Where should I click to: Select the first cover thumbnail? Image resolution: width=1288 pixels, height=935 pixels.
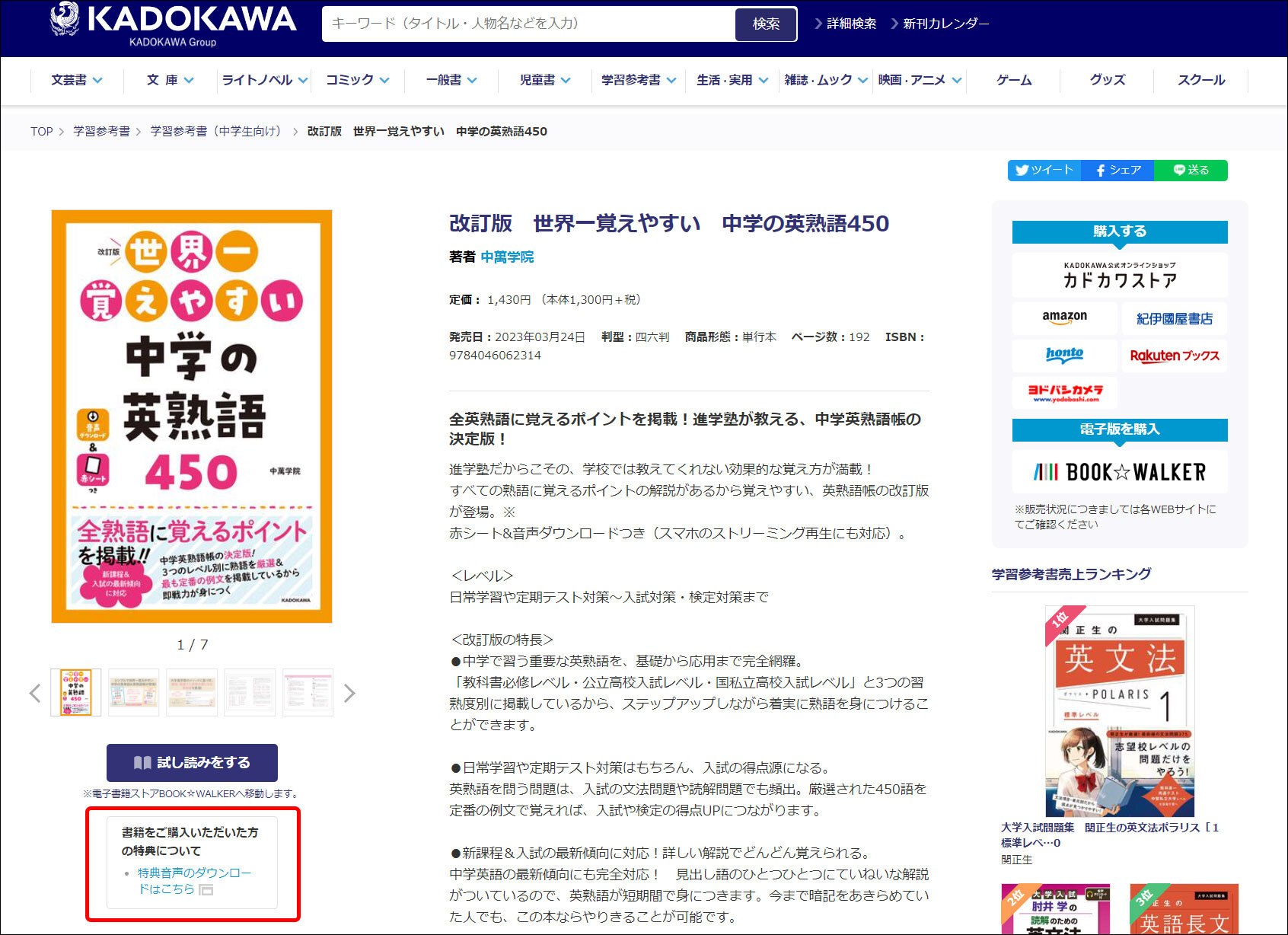pos(76,692)
